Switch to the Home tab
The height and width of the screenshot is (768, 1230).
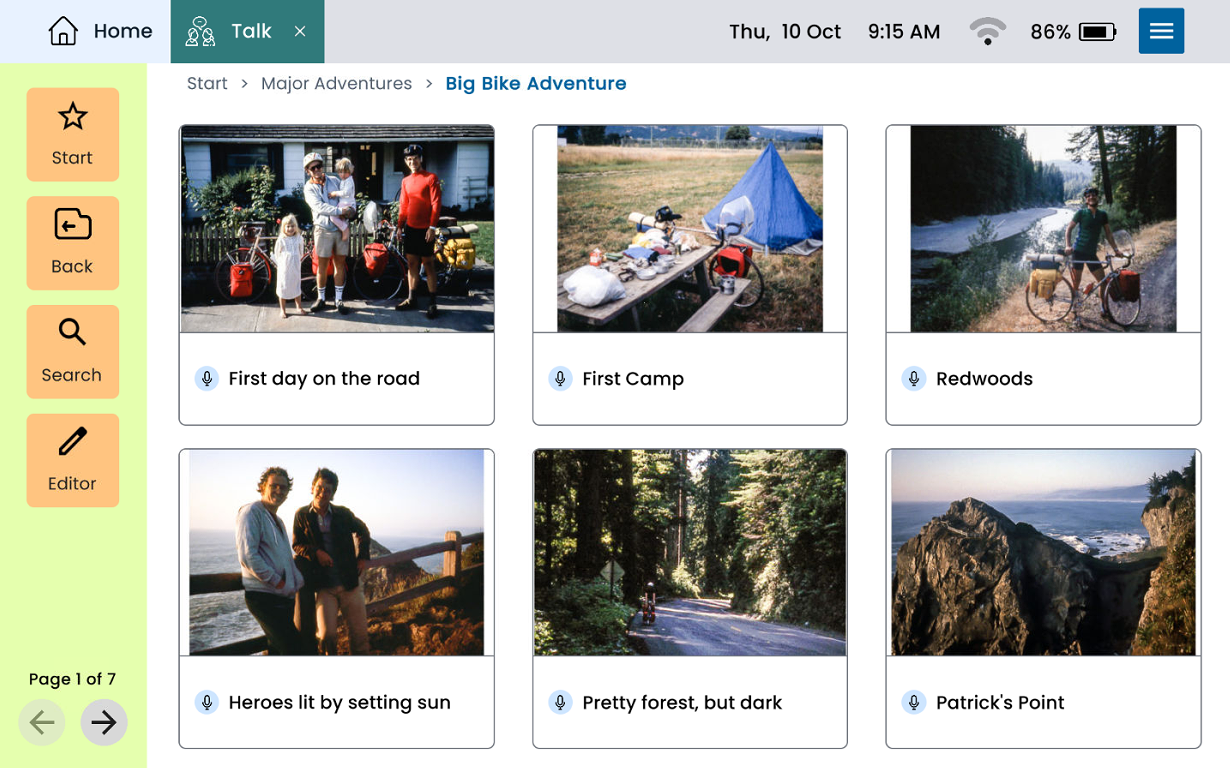[x=100, y=31]
